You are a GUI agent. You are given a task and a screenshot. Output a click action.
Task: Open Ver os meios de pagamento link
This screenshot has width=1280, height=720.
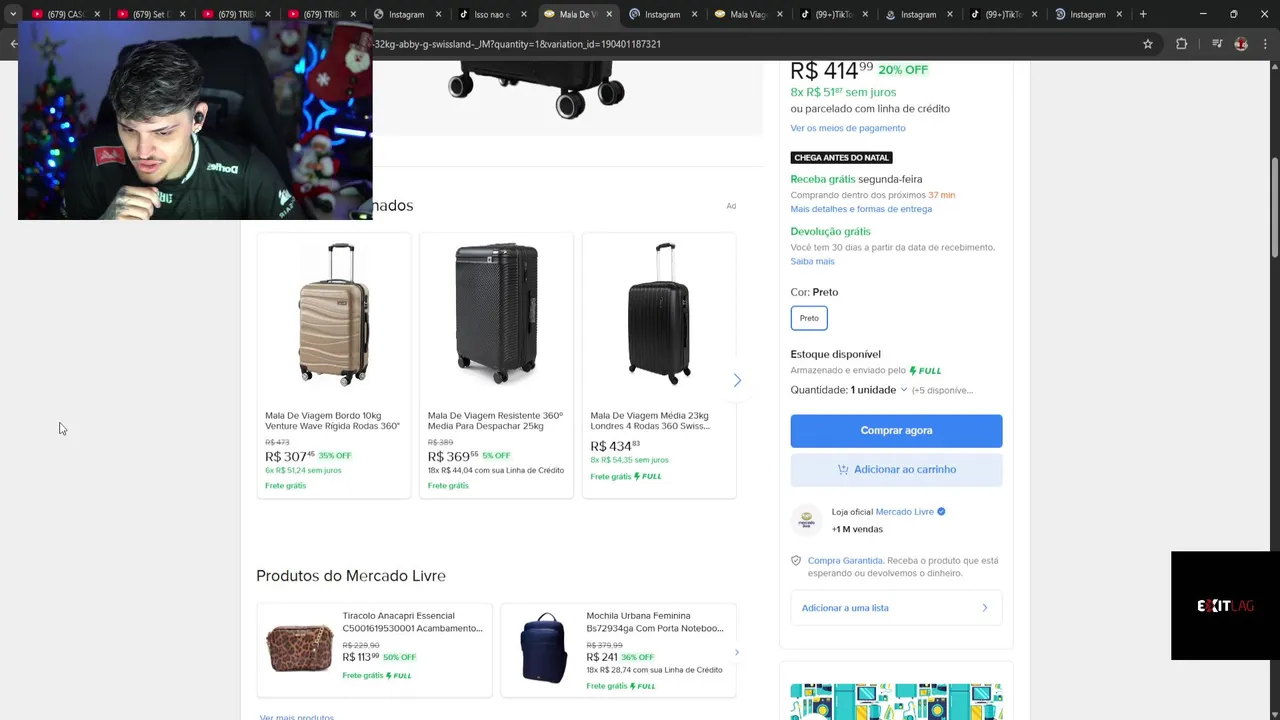848,128
